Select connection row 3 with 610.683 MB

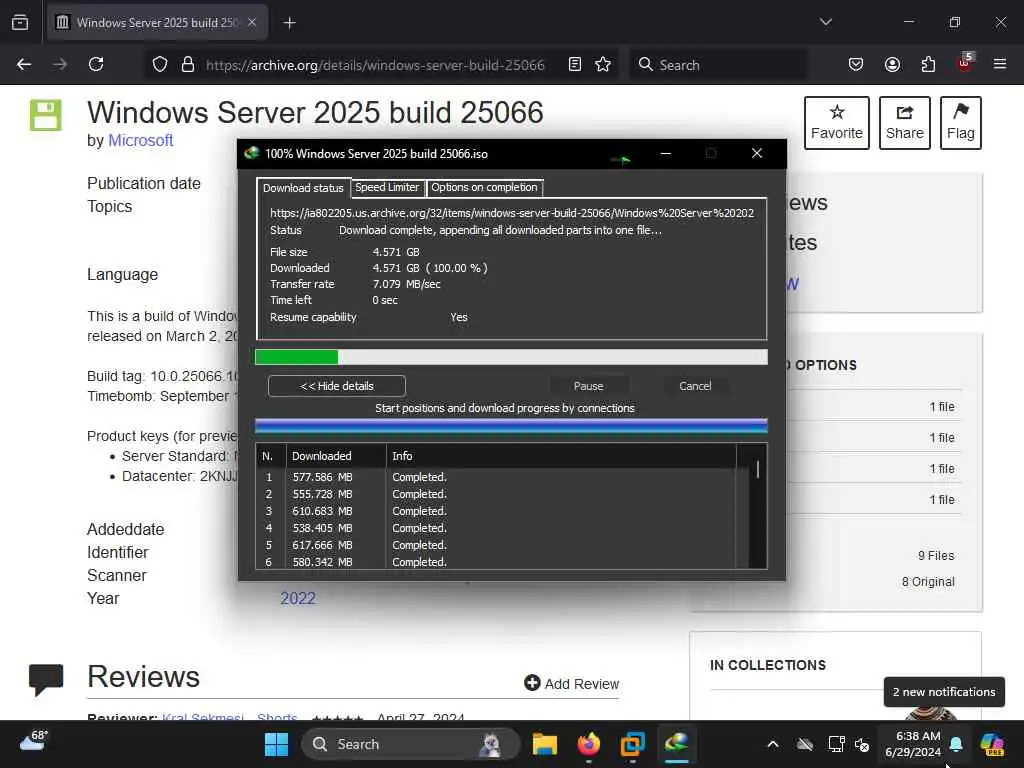pos(496,511)
